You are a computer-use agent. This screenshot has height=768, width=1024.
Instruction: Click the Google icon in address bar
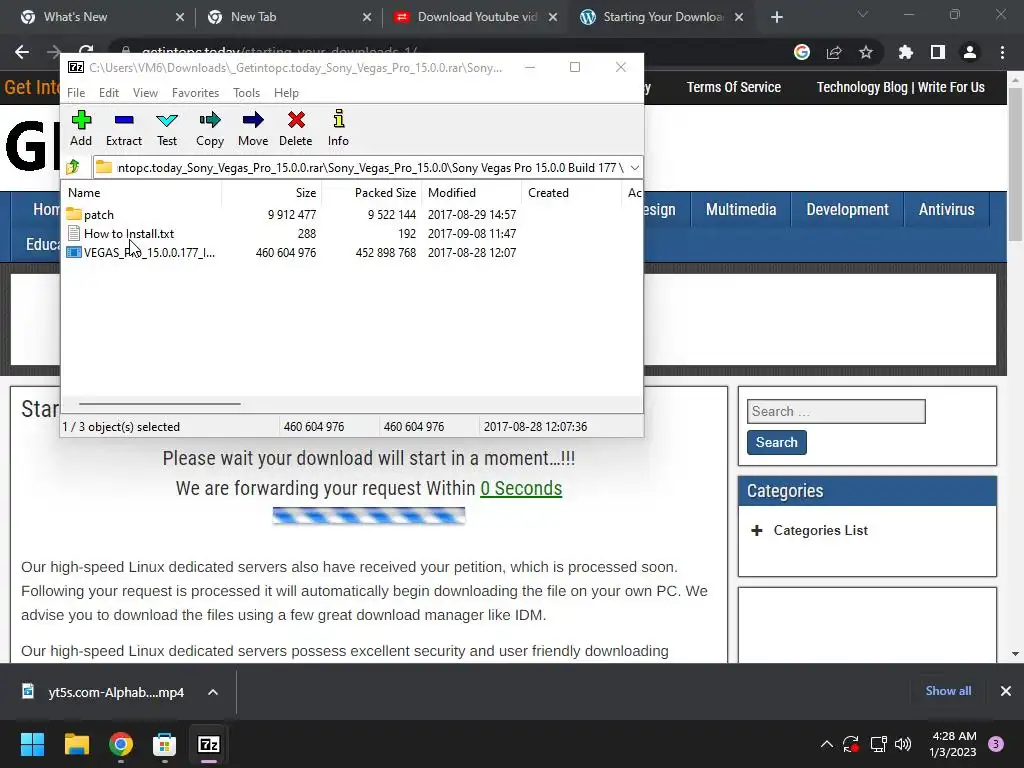802,52
